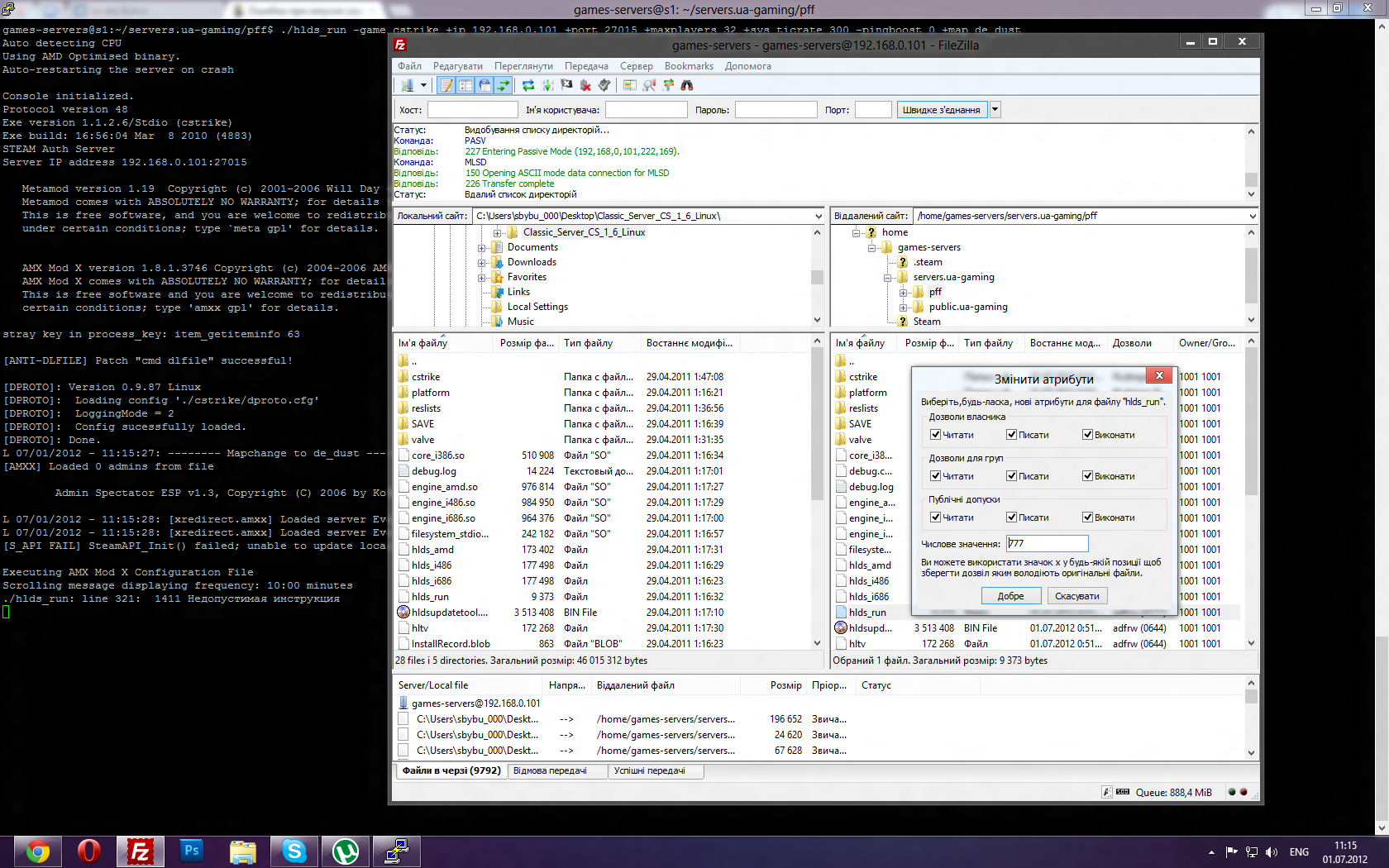The height and width of the screenshot is (868, 1389).
Task: Toggle the synchronized browsing icon
Action: [668, 85]
